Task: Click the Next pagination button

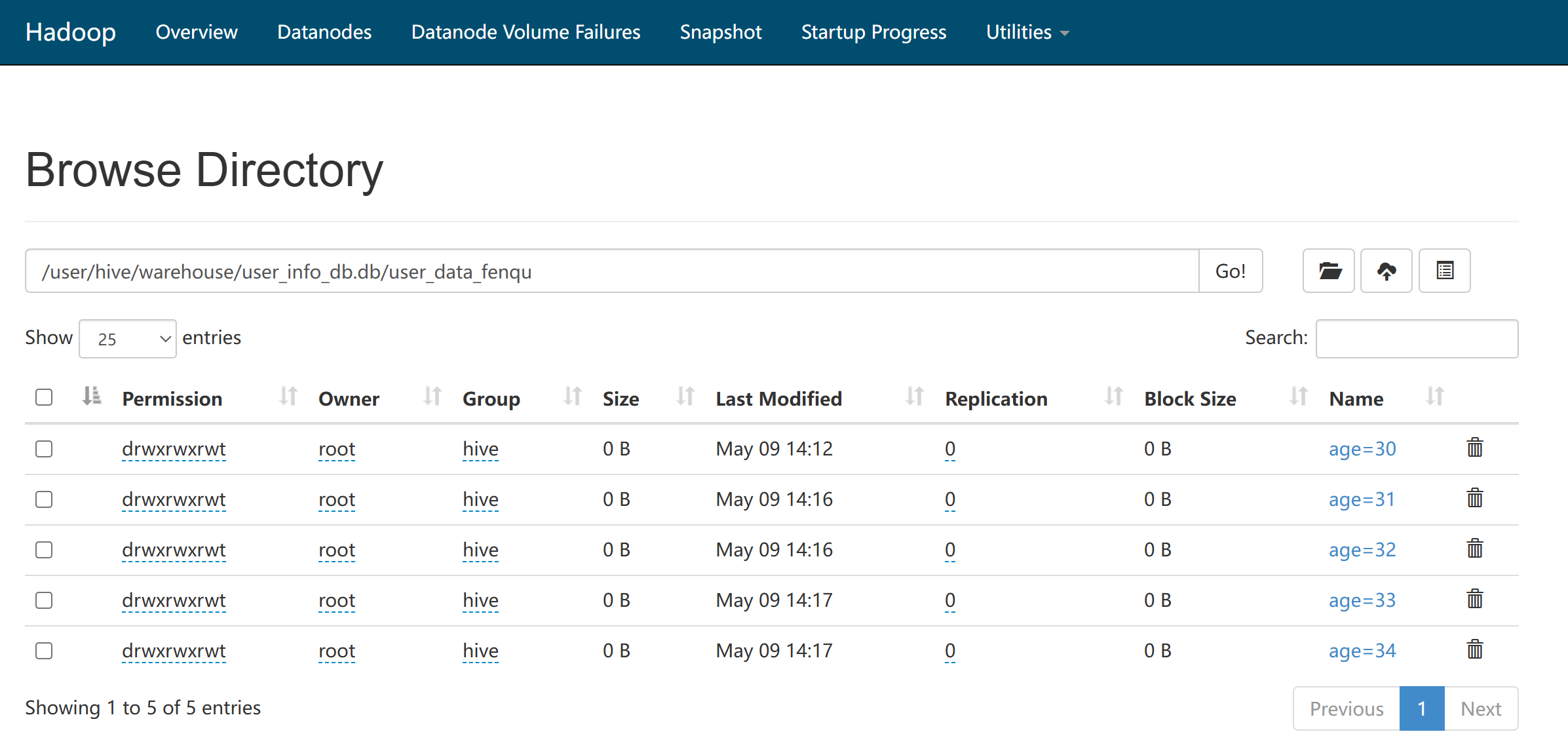Action: click(x=1480, y=708)
